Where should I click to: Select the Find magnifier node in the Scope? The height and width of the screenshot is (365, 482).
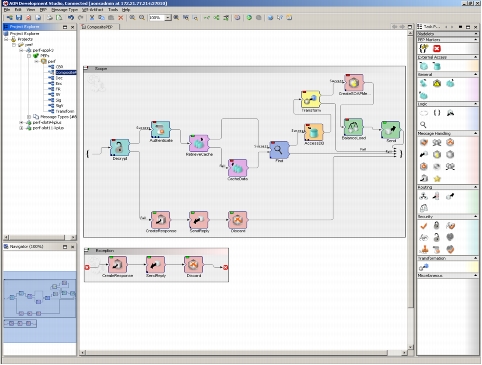pyautogui.click(x=279, y=150)
